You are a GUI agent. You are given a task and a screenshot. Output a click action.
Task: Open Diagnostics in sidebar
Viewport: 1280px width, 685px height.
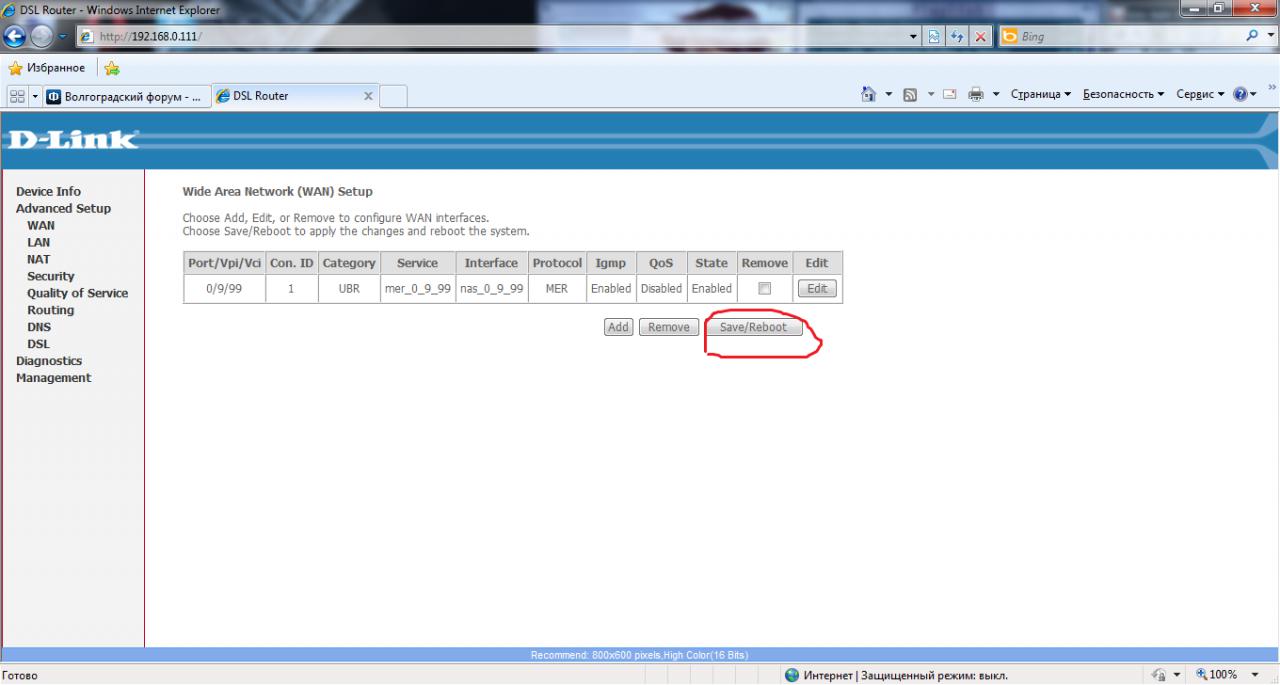(49, 361)
